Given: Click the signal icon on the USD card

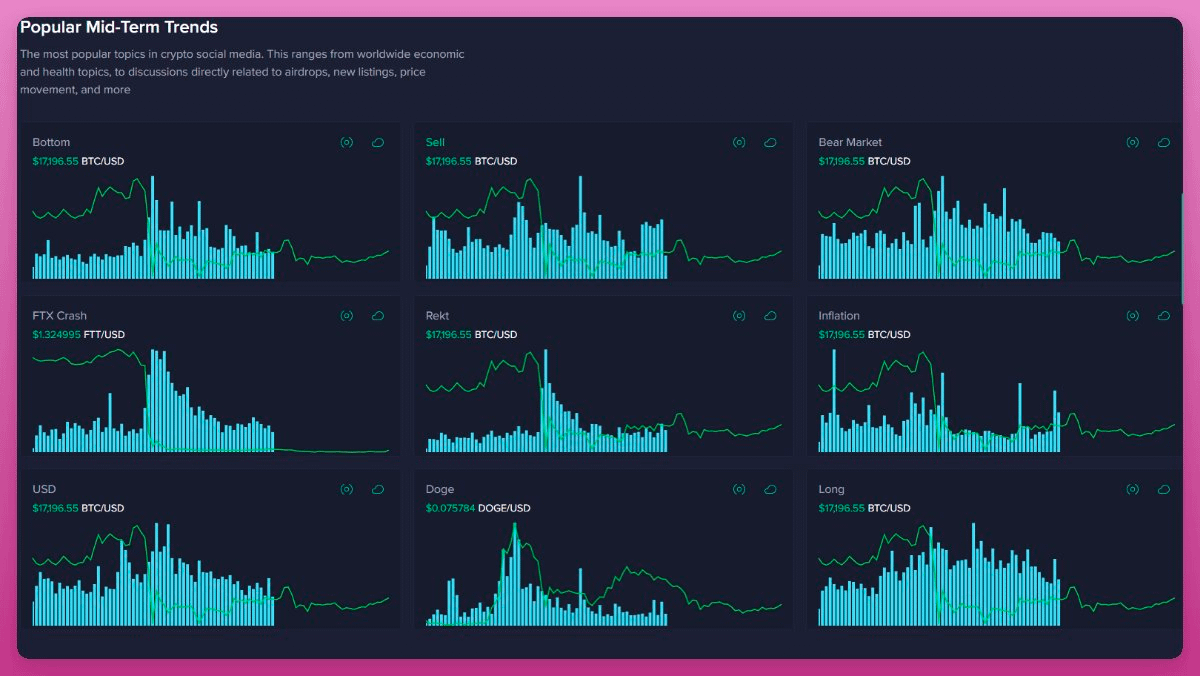Looking at the screenshot, I should (x=347, y=490).
